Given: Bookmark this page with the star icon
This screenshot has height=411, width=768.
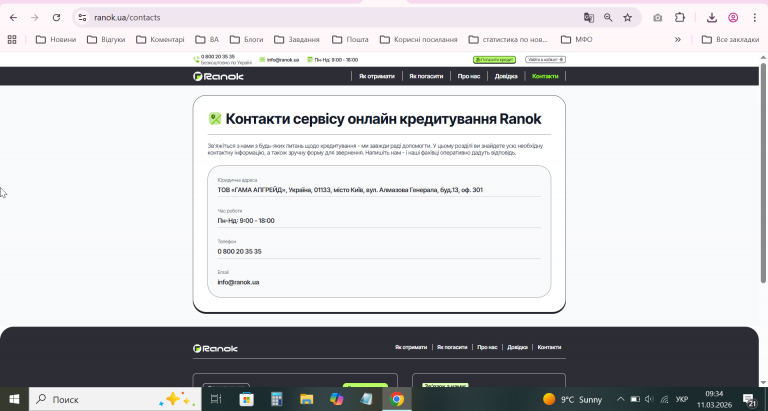Looking at the screenshot, I should [x=627, y=18].
